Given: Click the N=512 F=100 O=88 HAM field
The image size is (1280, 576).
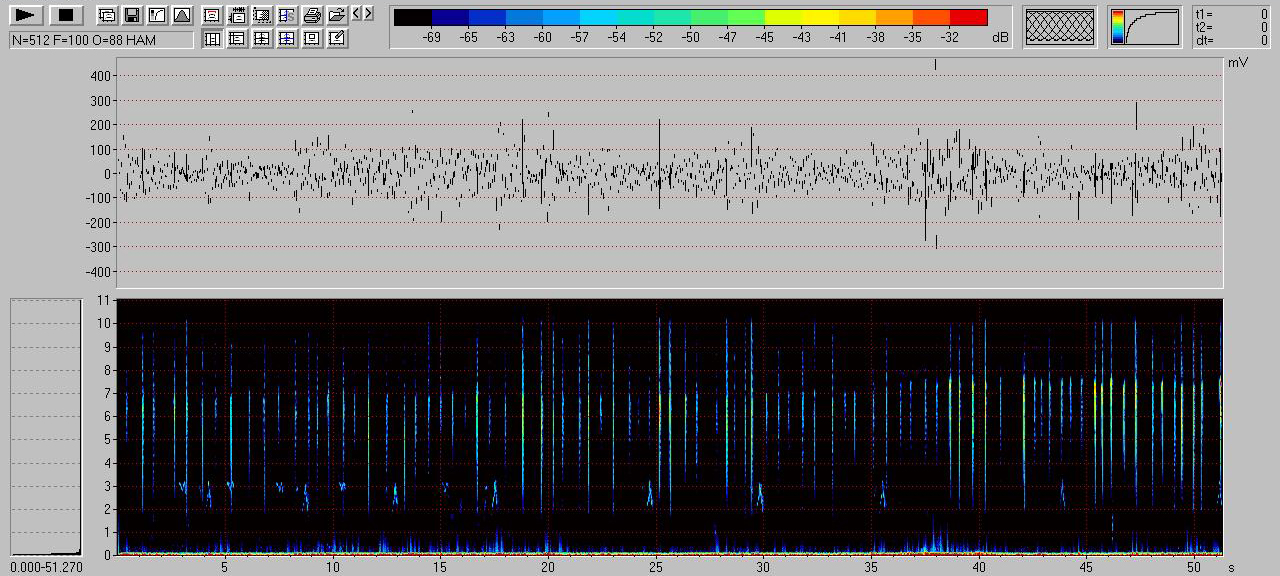Looking at the screenshot, I should [101, 40].
